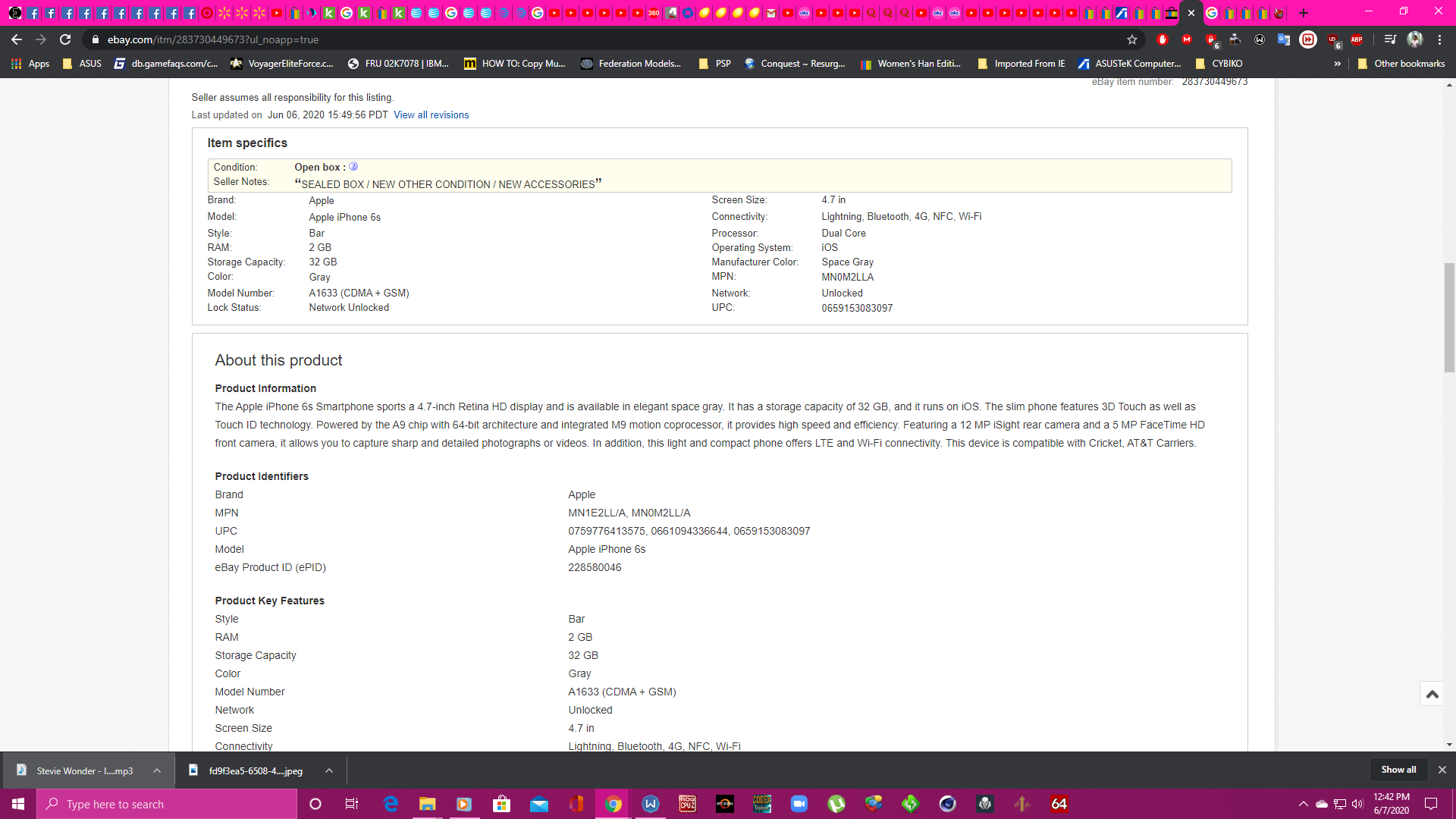Expand the overflow bookmarks chevron

coord(1338,64)
